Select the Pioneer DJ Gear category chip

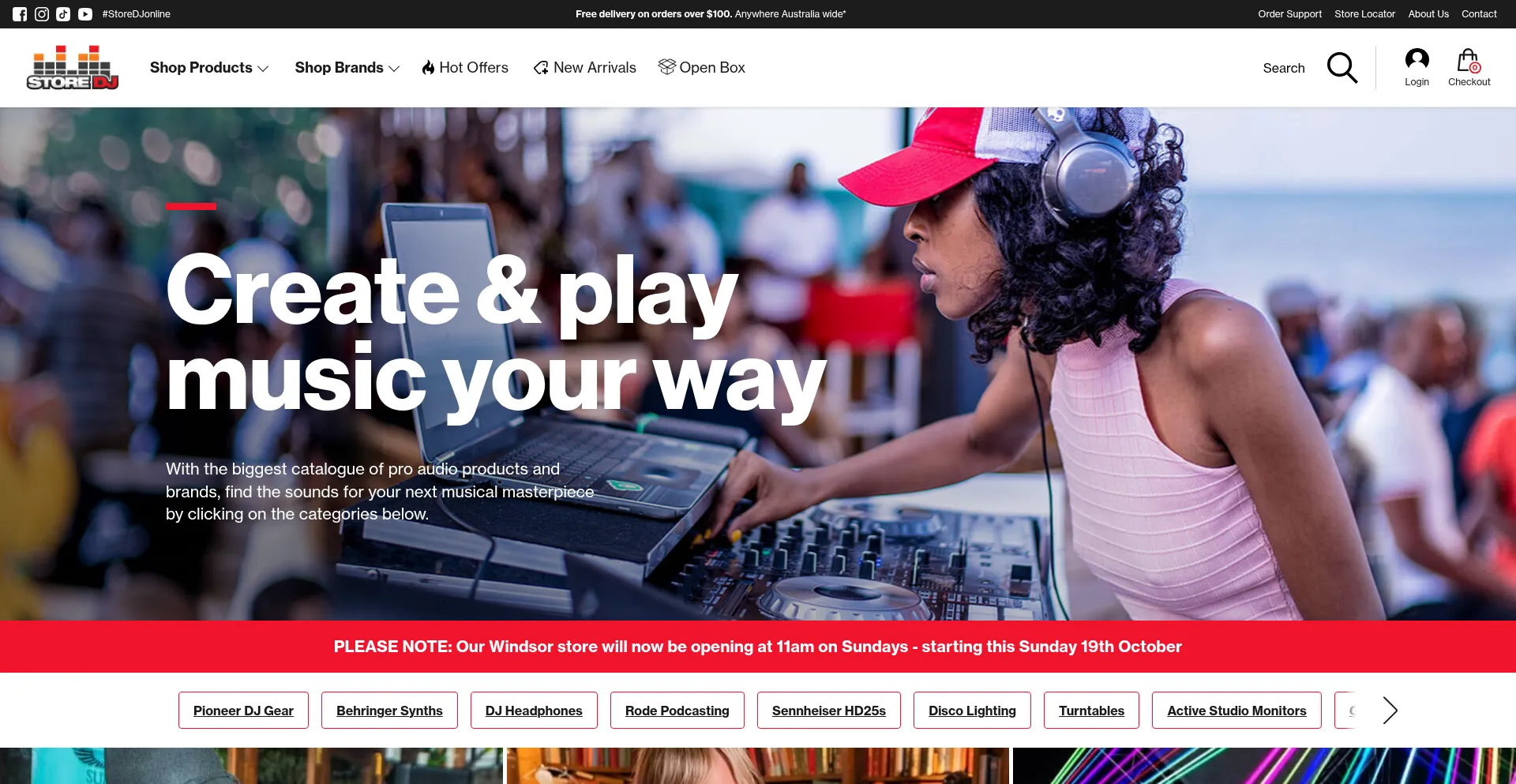243,711
